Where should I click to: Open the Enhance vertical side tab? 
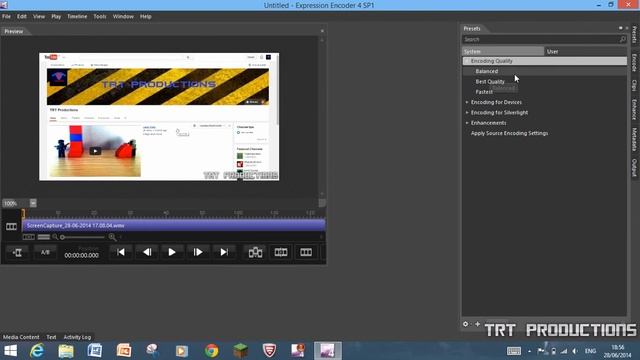coord(634,109)
